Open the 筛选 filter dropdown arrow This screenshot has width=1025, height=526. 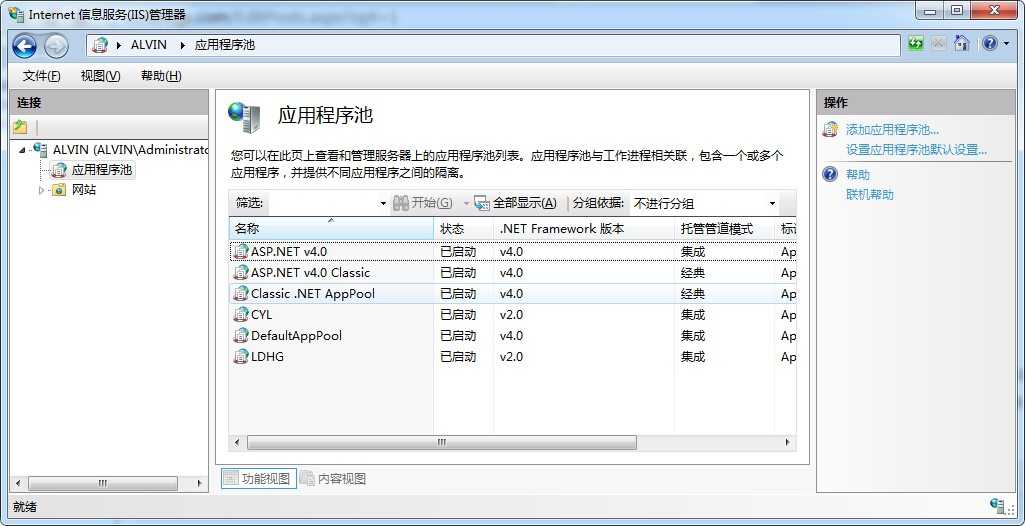(x=383, y=204)
